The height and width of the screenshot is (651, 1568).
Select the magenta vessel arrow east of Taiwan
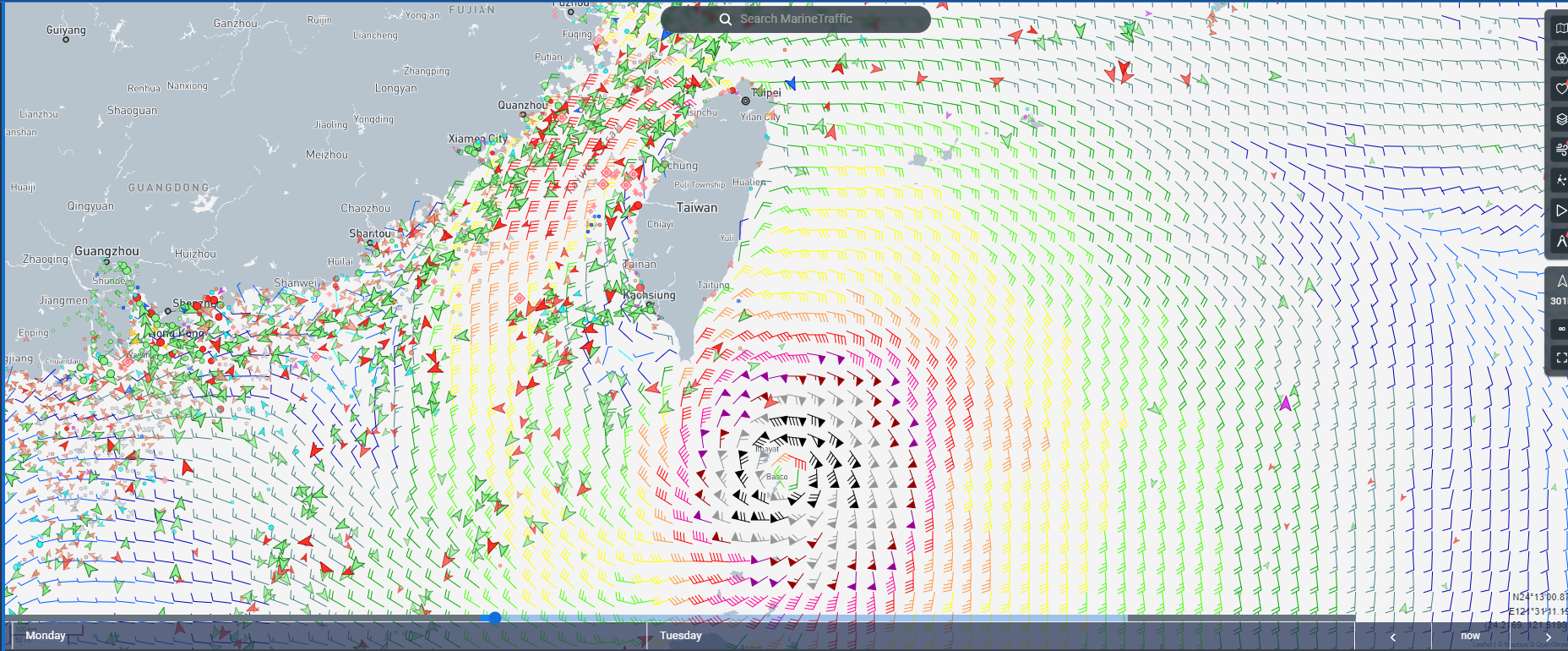click(1286, 403)
